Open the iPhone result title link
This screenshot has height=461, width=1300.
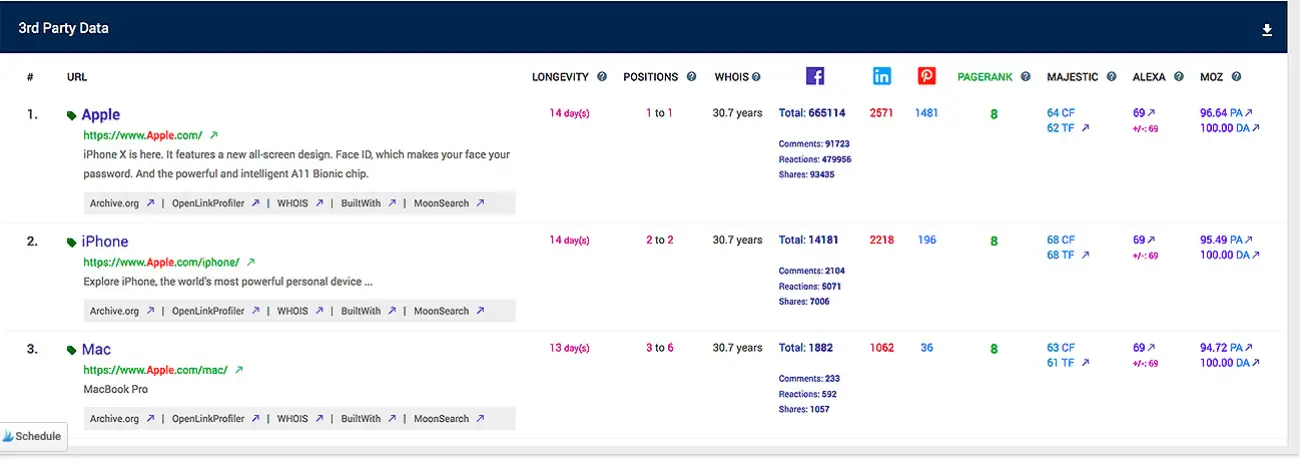pyautogui.click(x=105, y=242)
